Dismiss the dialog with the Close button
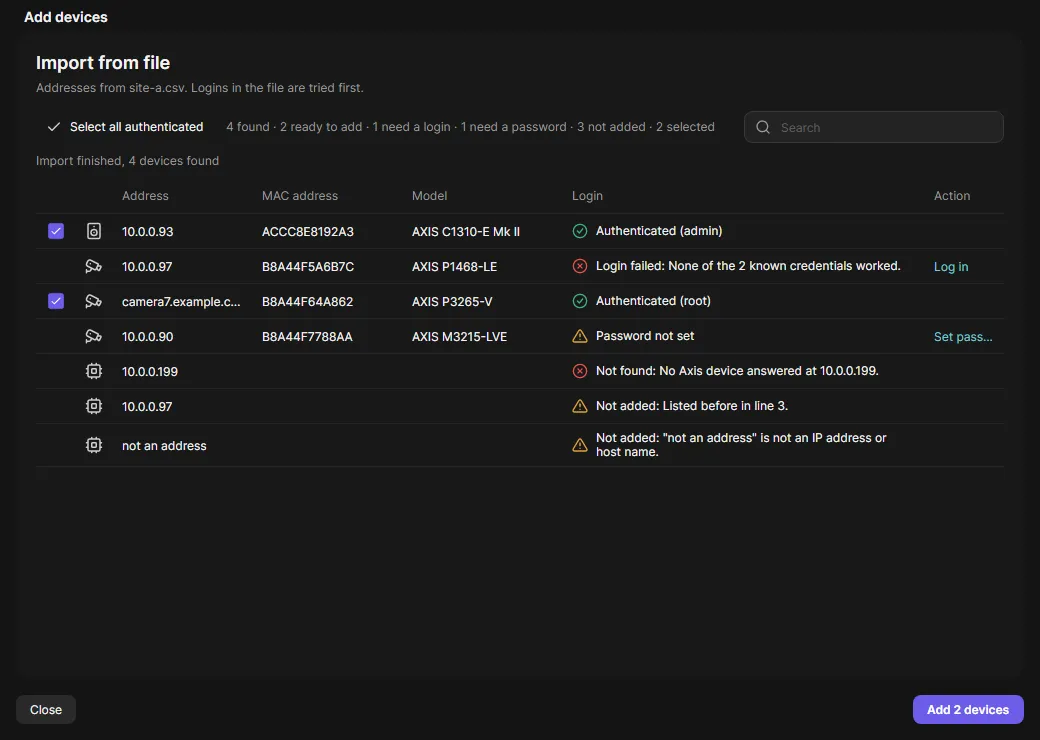The width and height of the screenshot is (1040, 740). pos(46,709)
